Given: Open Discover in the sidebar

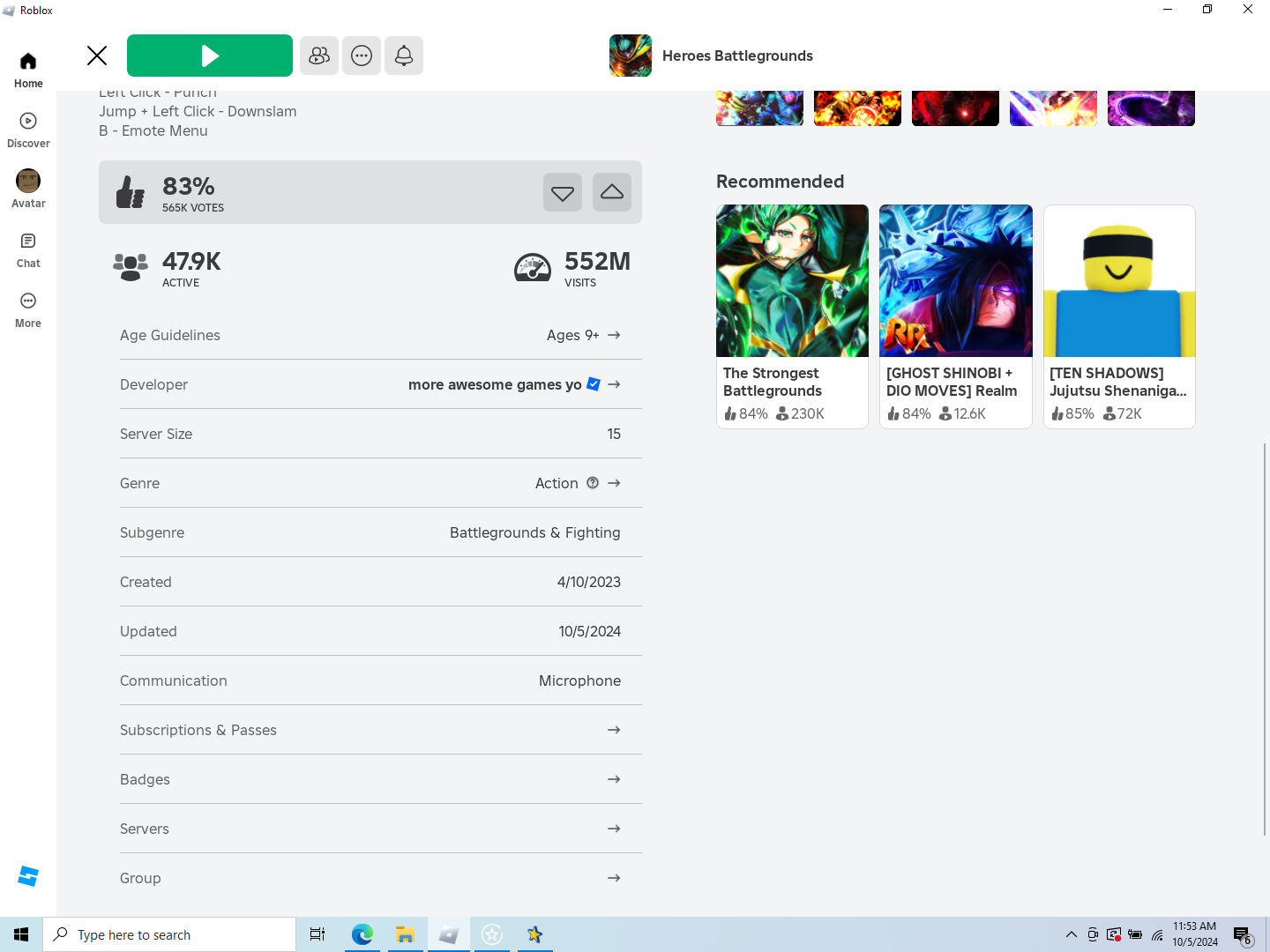Looking at the screenshot, I should click(x=28, y=130).
